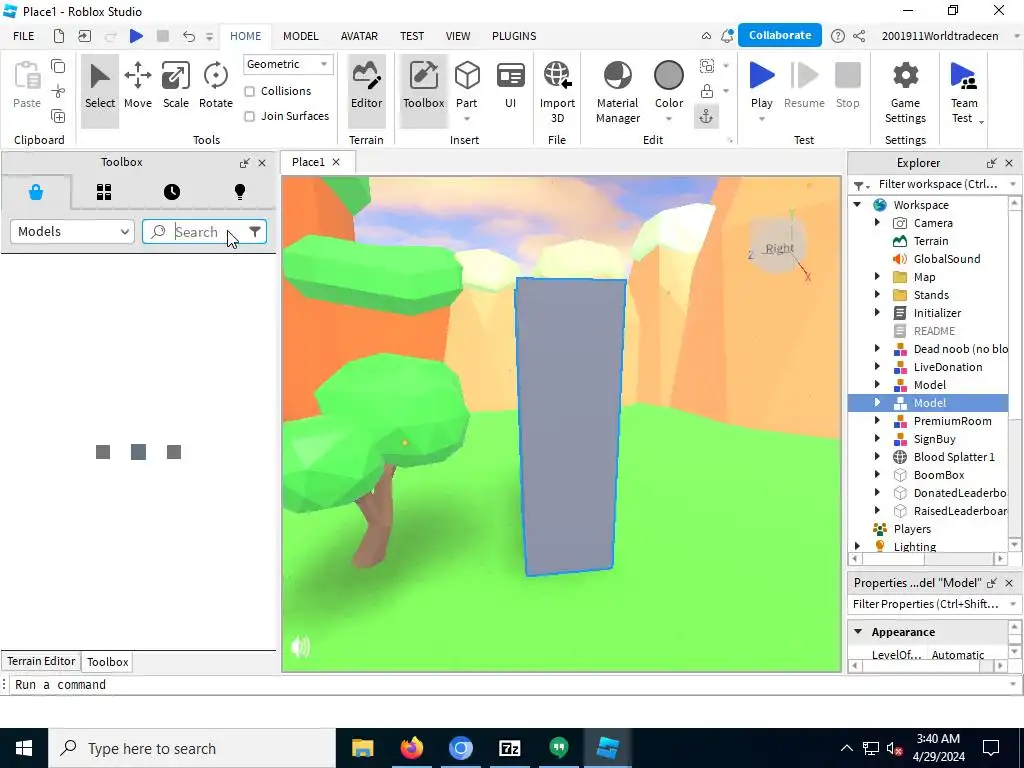Launch Team Test
The height and width of the screenshot is (768, 1024).
click(x=964, y=91)
